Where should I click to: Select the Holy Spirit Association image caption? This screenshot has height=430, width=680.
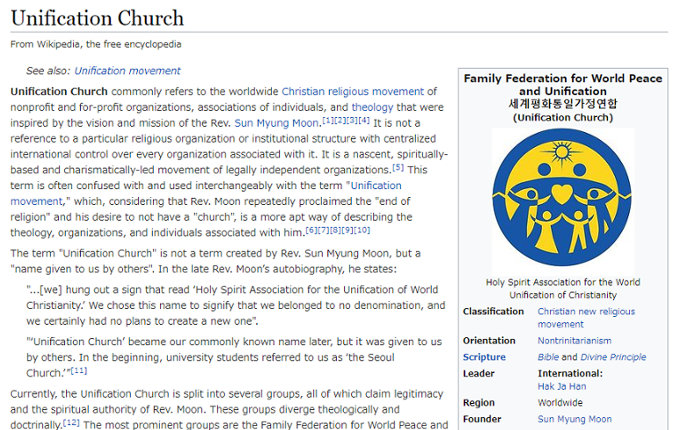click(563, 289)
